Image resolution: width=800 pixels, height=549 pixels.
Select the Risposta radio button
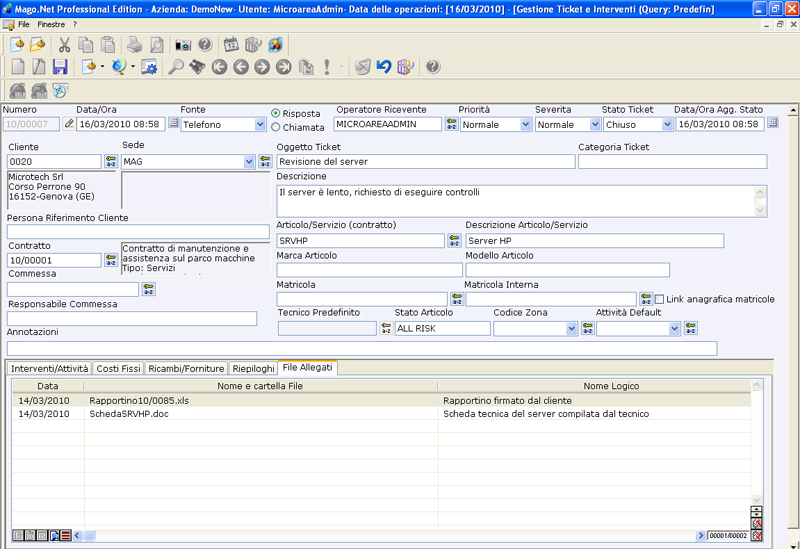pyautogui.click(x=276, y=113)
